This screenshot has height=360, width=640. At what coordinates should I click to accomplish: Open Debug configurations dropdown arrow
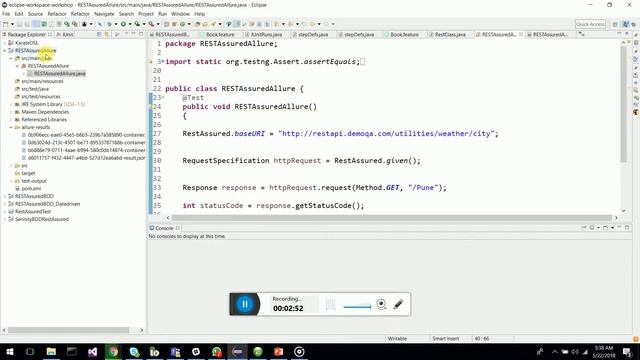(116, 24)
